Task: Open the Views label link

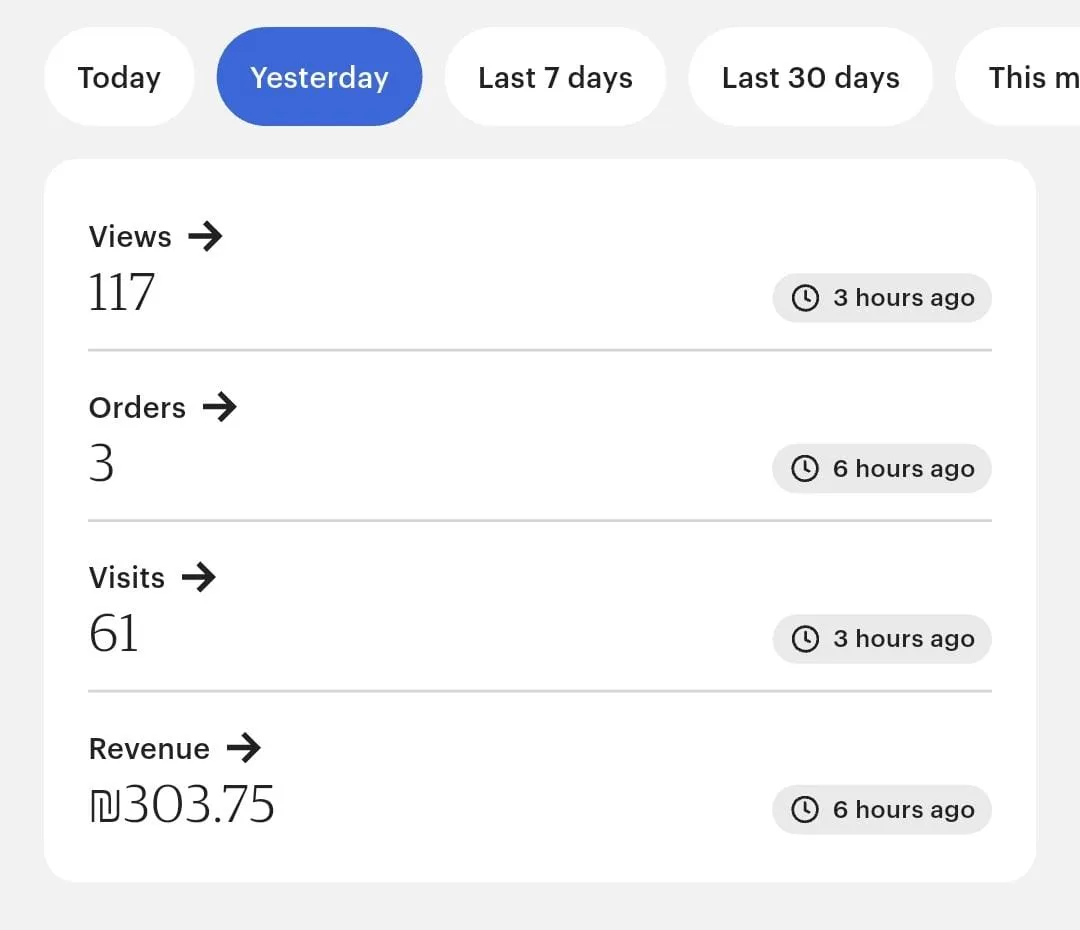Action: 130,237
